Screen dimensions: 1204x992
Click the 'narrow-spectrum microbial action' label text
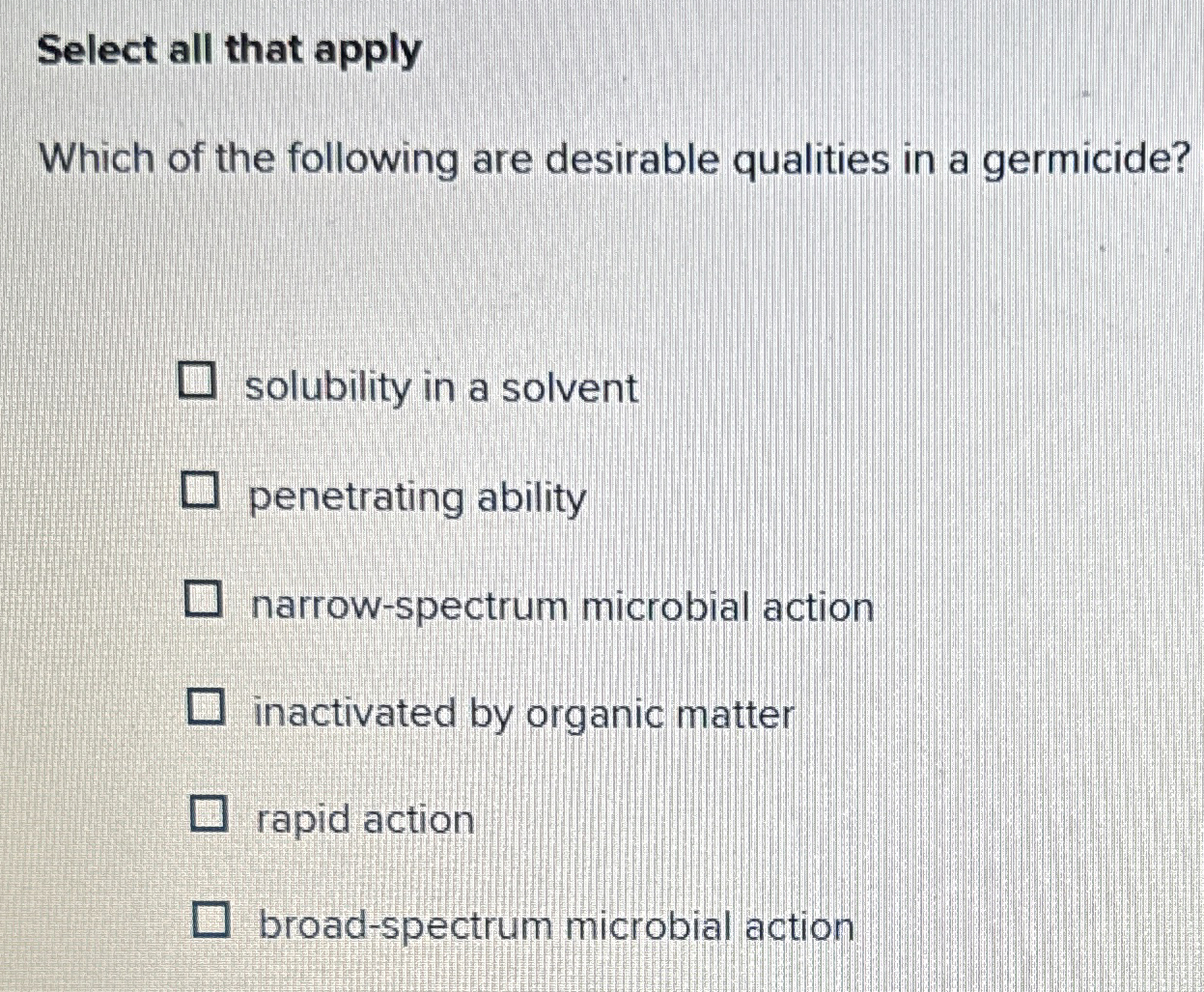[563, 608]
